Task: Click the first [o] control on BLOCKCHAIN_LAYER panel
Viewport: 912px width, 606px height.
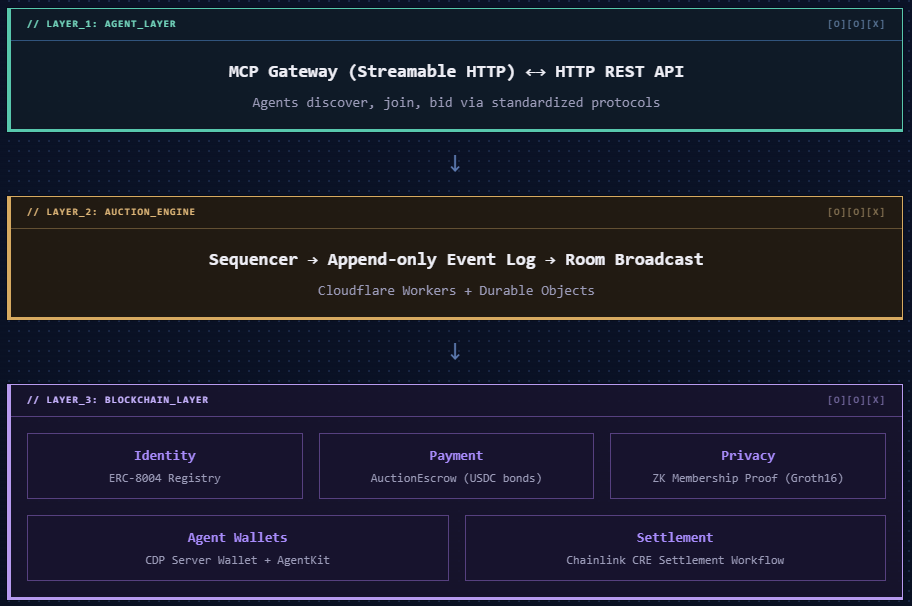Action: point(836,400)
